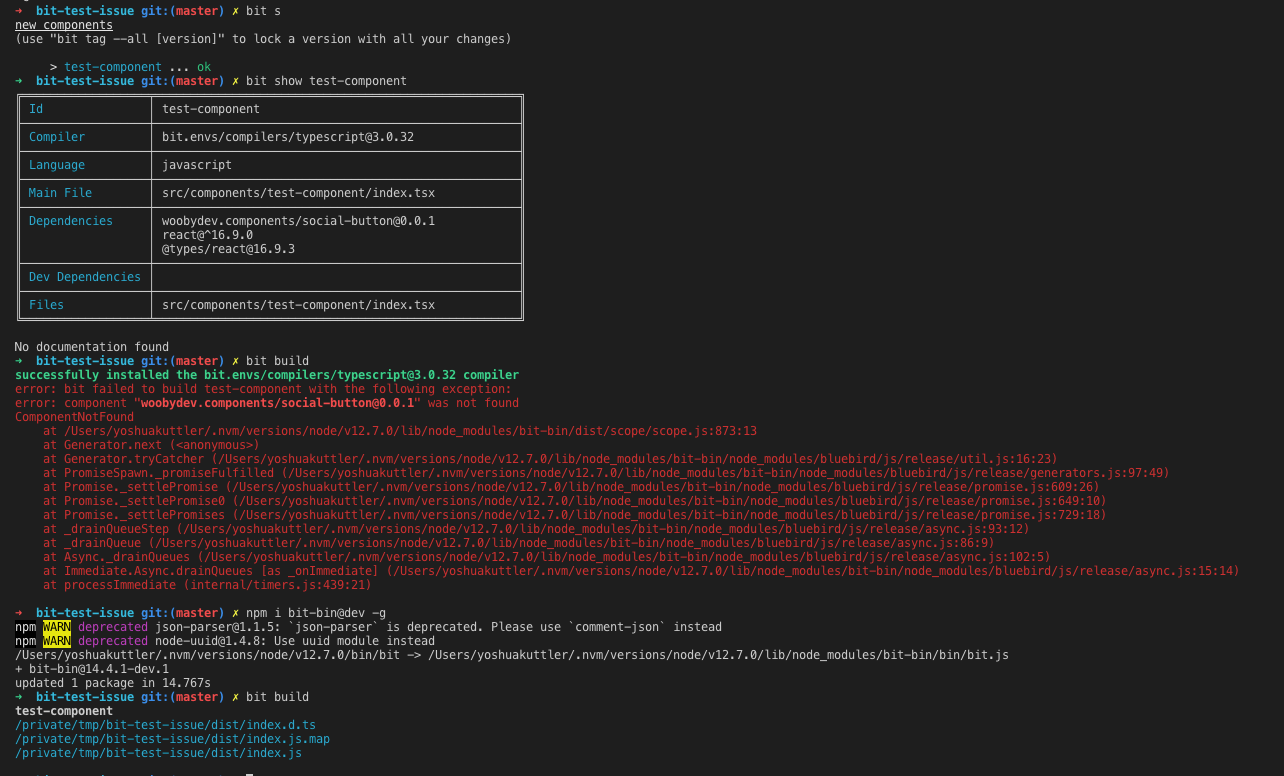
Task: Open the dist/index.js file path
Action: (x=157, y=753)
